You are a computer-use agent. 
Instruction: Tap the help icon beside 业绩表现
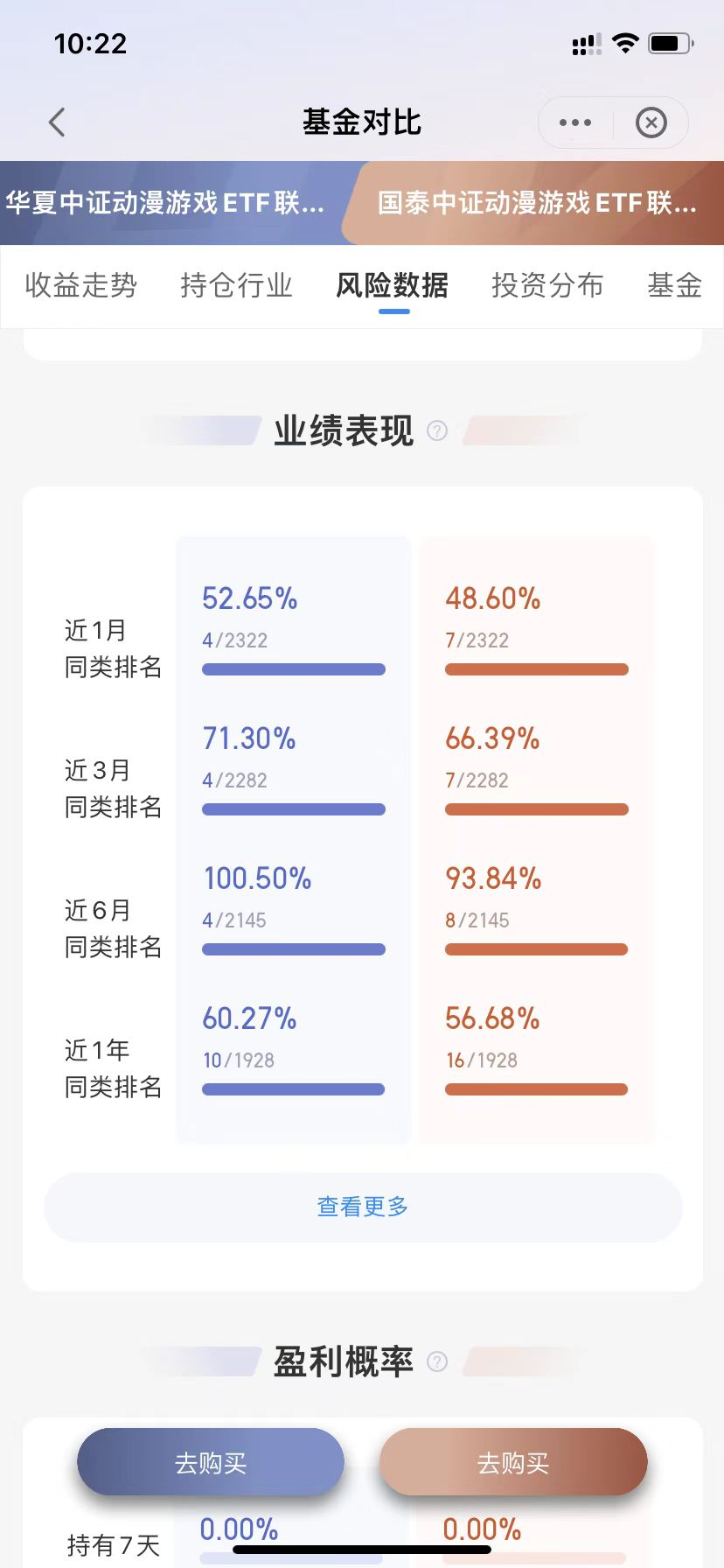437,430
